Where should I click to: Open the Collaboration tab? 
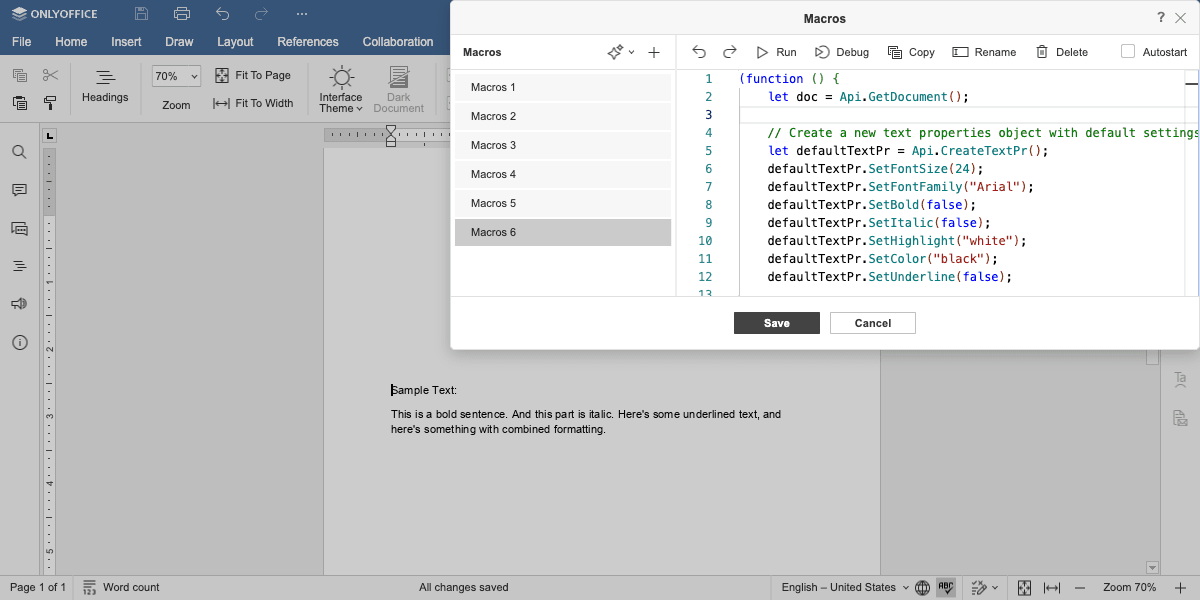398,42
